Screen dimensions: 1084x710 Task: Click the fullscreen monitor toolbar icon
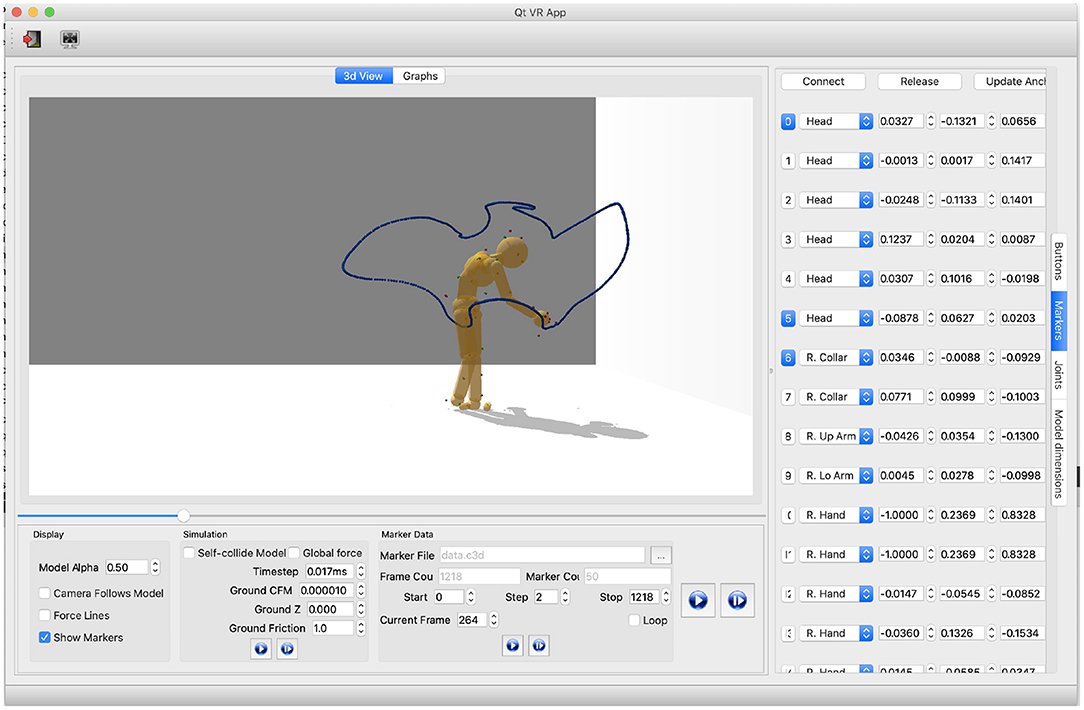click(69, 39)
